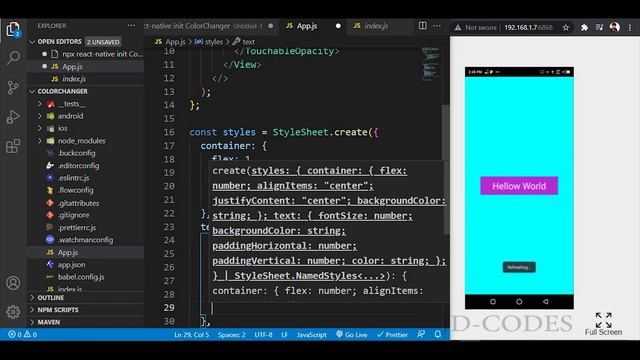This screenshot has width=640, height=360.
Task: Open the Search view in activity bar
Action: [13, 58]
